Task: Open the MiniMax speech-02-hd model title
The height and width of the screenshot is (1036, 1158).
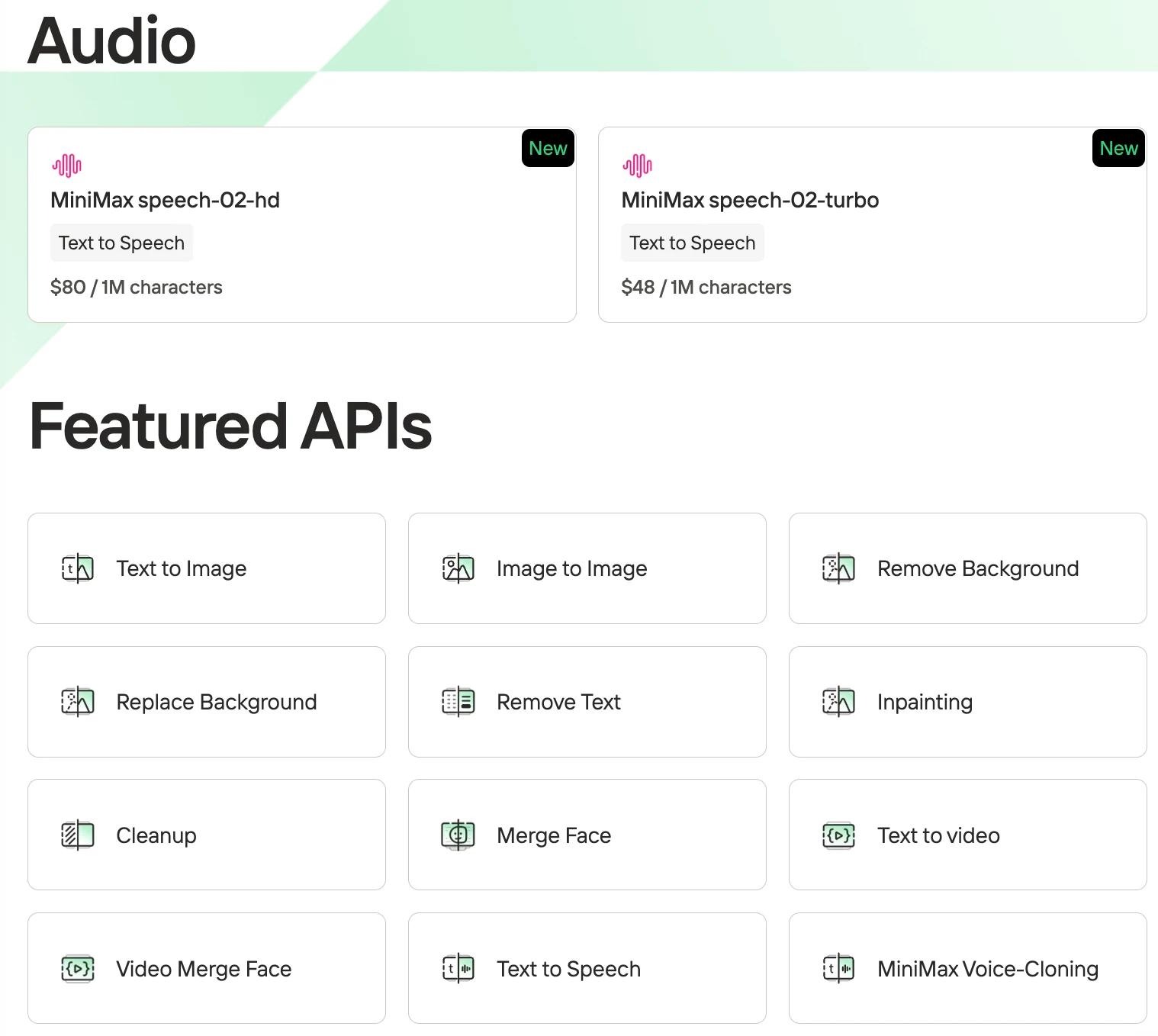Action: (165, 200)
